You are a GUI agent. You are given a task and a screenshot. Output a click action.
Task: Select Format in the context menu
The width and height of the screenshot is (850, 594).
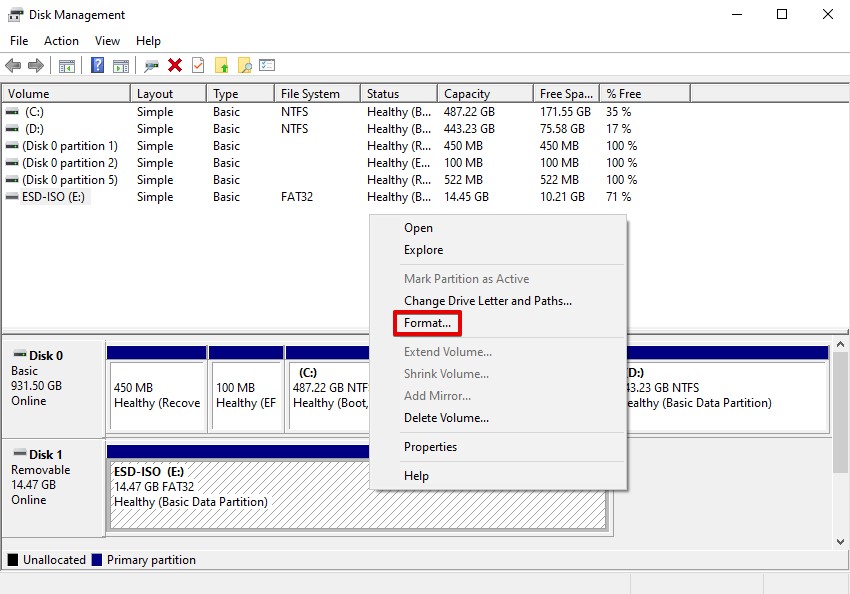(427, 323)
